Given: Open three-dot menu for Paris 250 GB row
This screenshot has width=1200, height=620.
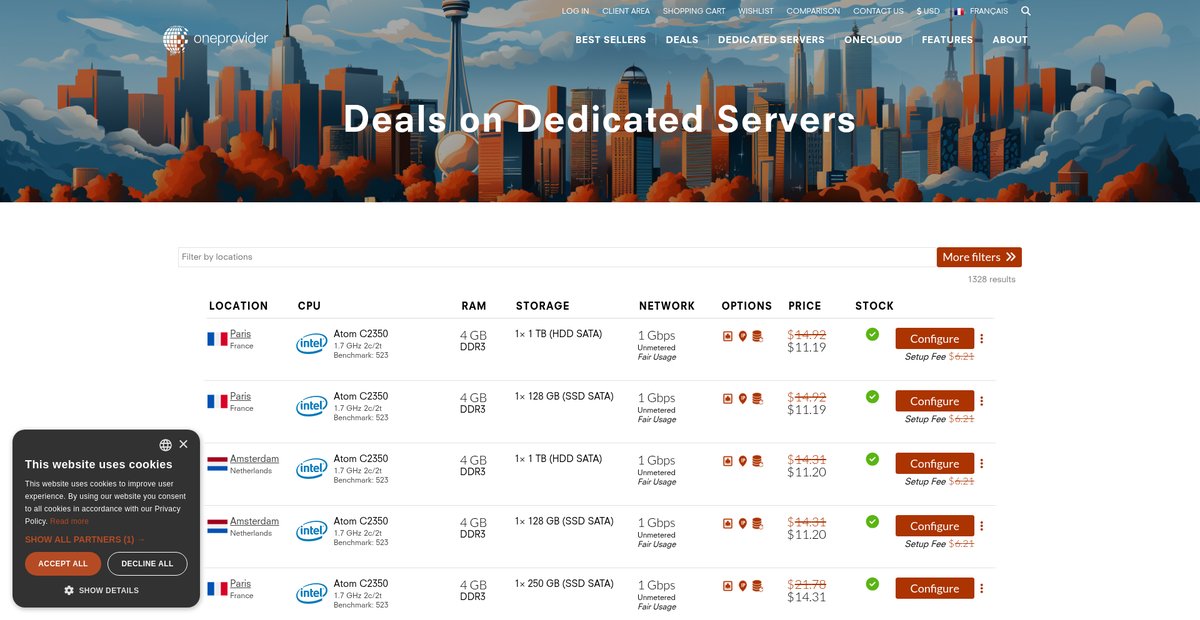Looking at the screenshot, I should coord(982,589).
